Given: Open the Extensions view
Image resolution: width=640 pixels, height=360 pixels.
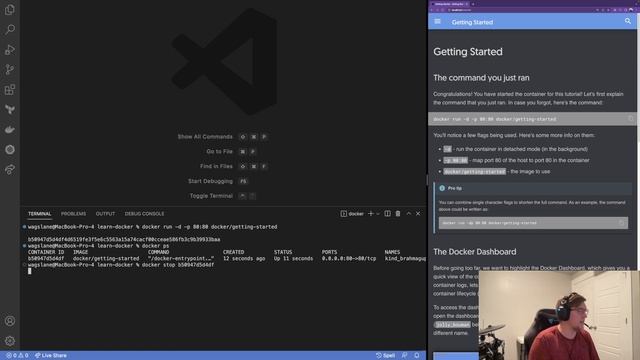Looking at the screenshot, I should pos(10,89).
